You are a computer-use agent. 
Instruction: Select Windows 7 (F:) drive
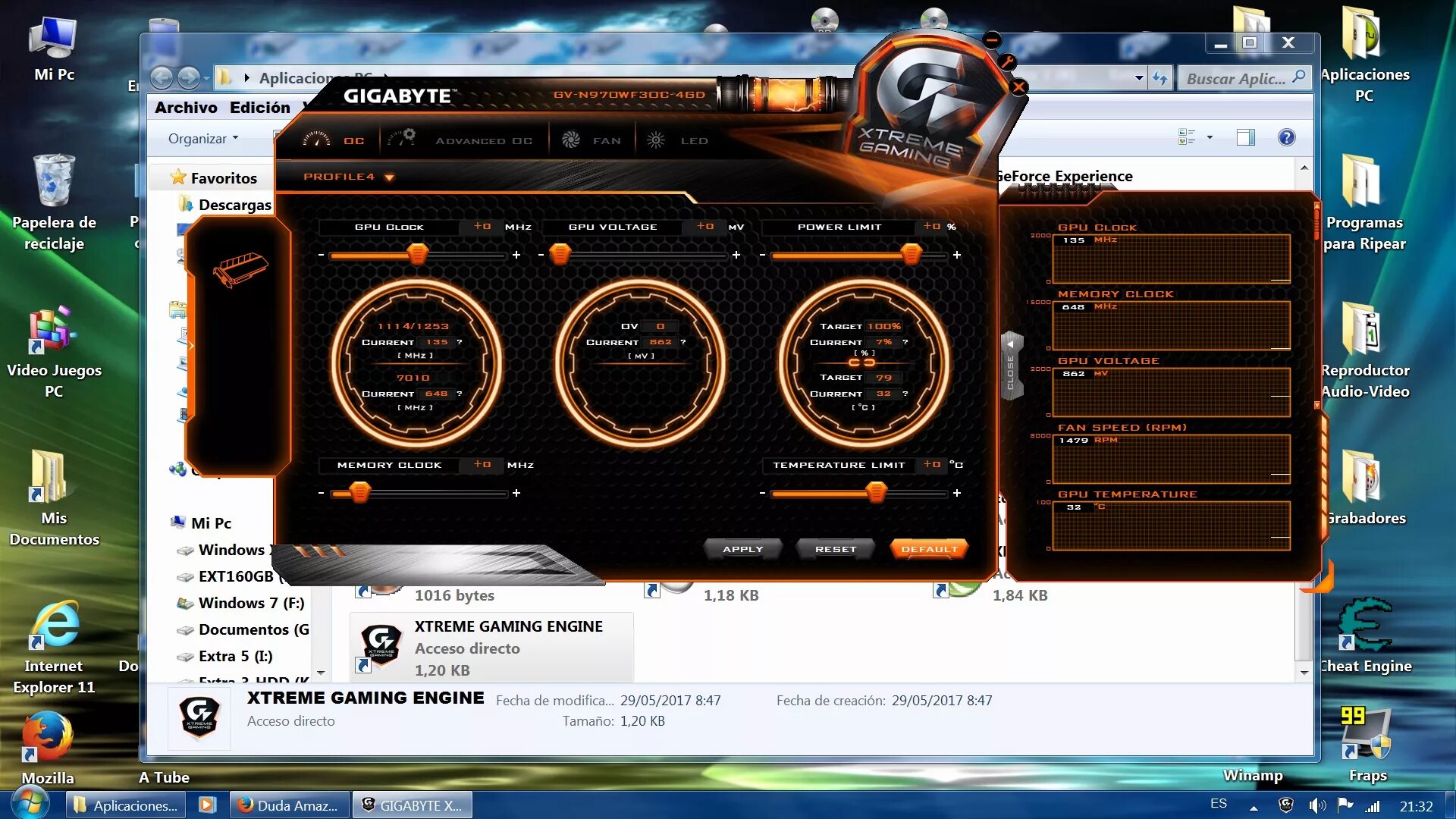tap(241, 603)
